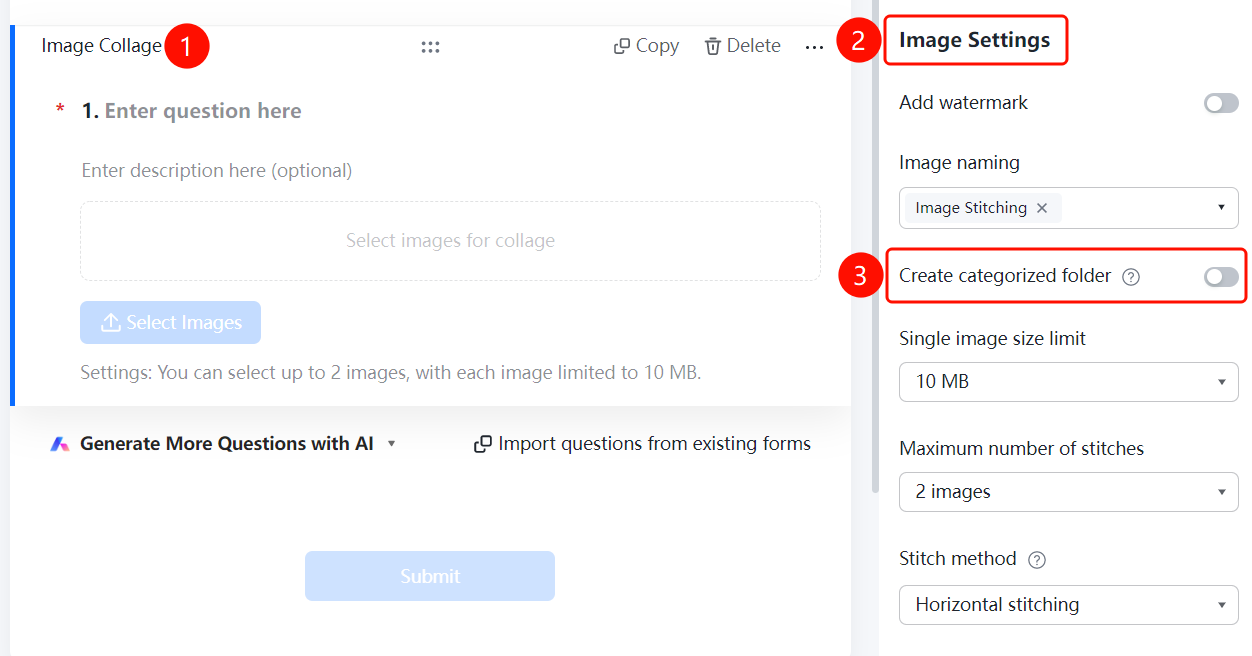This screenshot has height=656, width=1252.
Task: Click Import questions from existing forms
Action: point(642,444)
